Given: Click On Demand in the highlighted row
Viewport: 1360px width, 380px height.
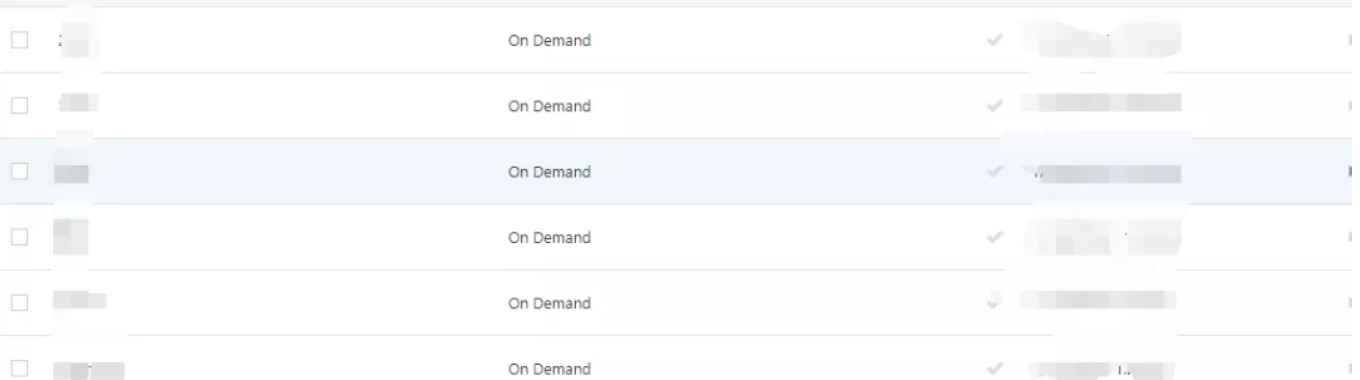Looking at the screenshot, I should 549,172.
